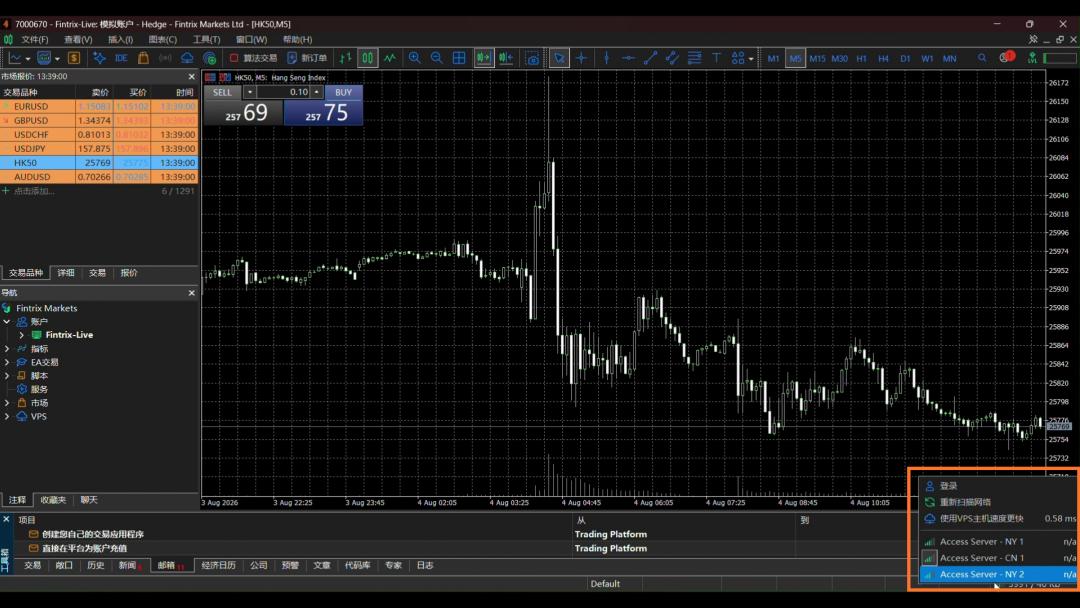
Task: Open notifications icon with red badge
Action: pyautogui.click(x=1006, y=58)
